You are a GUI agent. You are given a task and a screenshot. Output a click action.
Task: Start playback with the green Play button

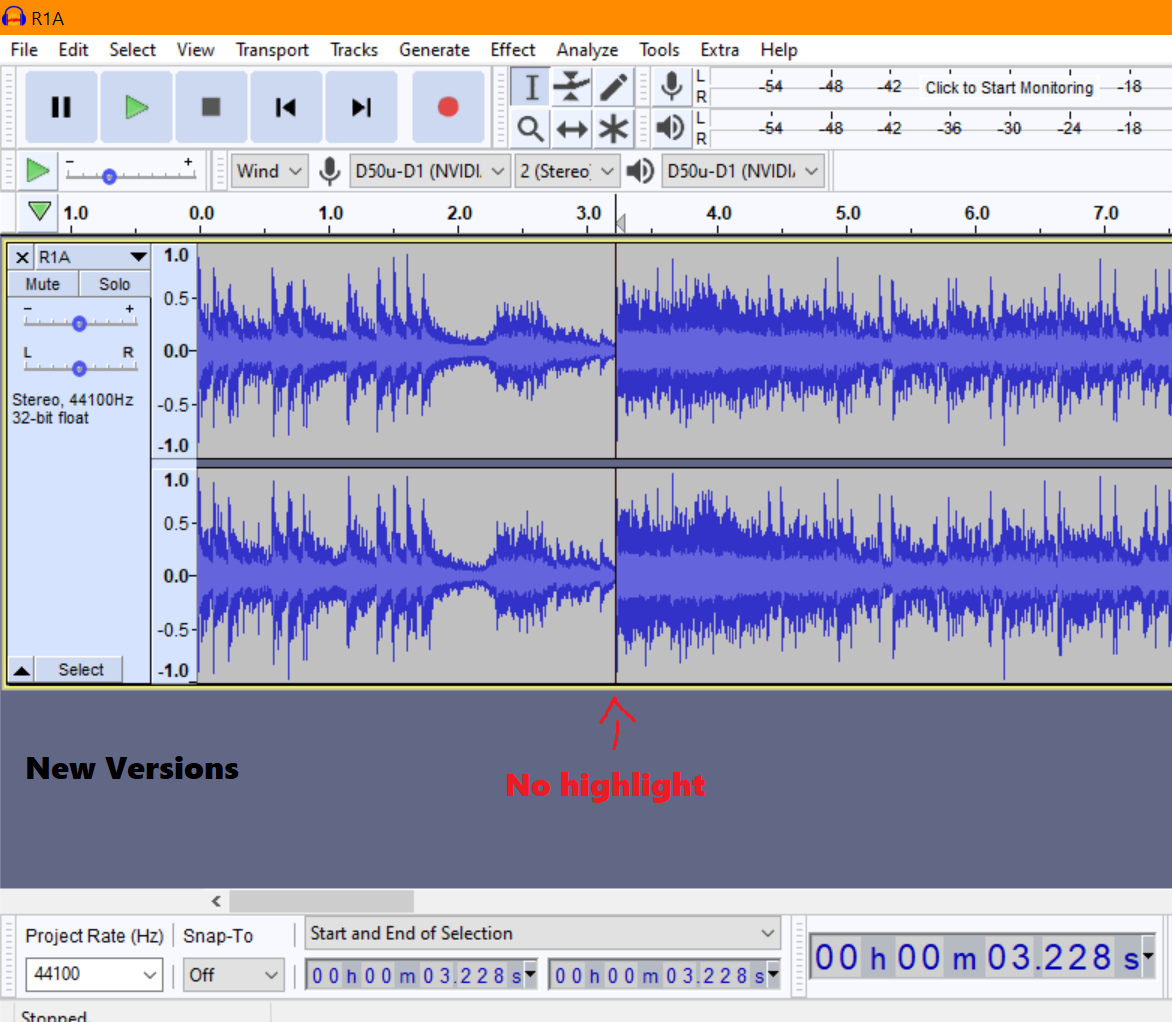tap(136, 107)
